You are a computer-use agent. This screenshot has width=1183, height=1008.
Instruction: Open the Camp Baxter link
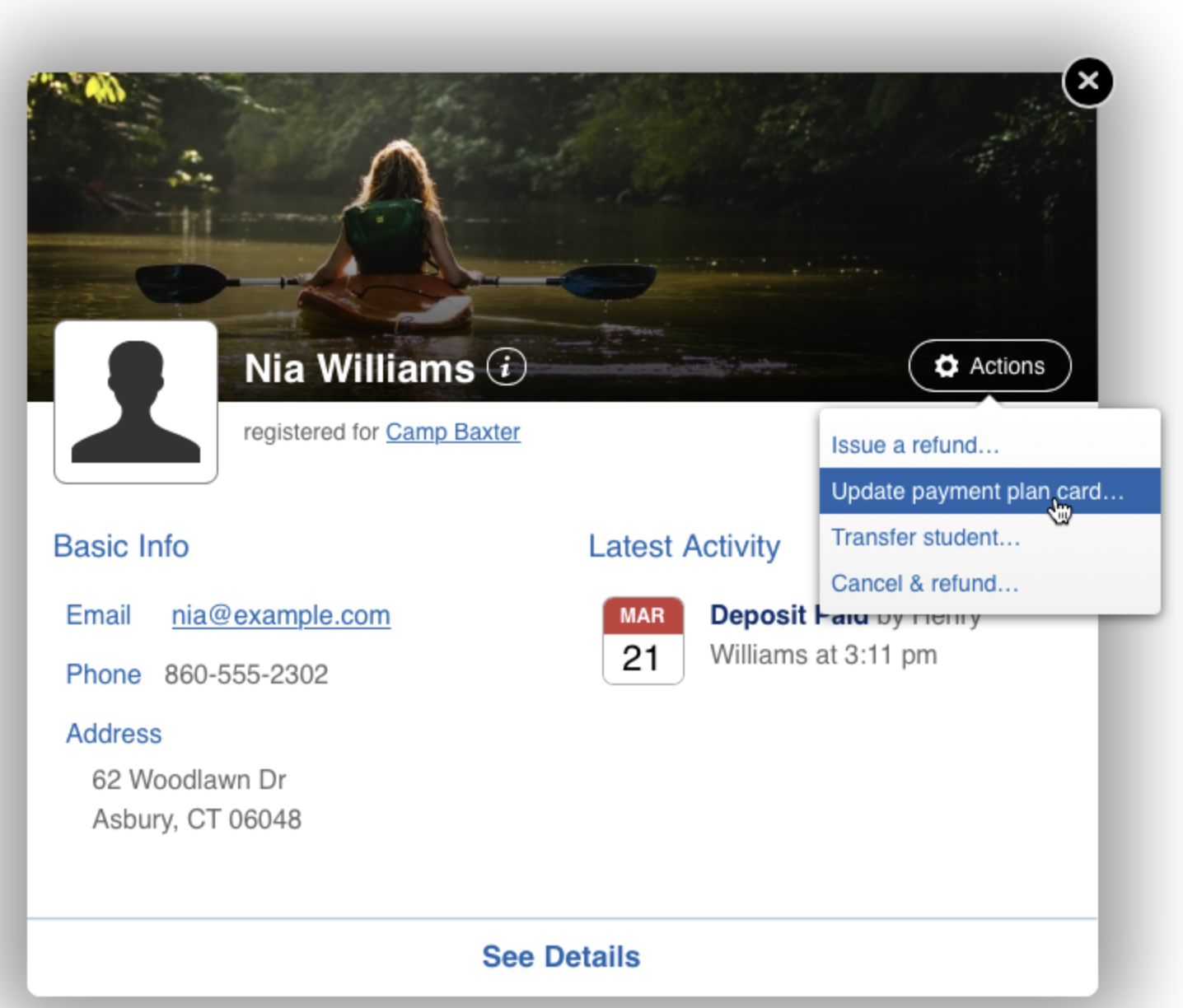452,432
